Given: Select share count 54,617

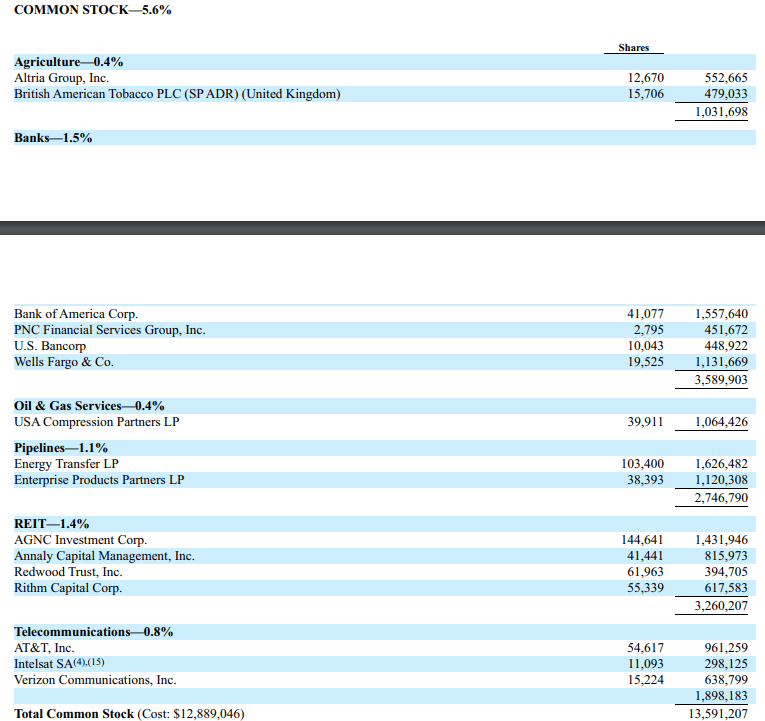Looking at the screenshot, I should click(645, 649).
